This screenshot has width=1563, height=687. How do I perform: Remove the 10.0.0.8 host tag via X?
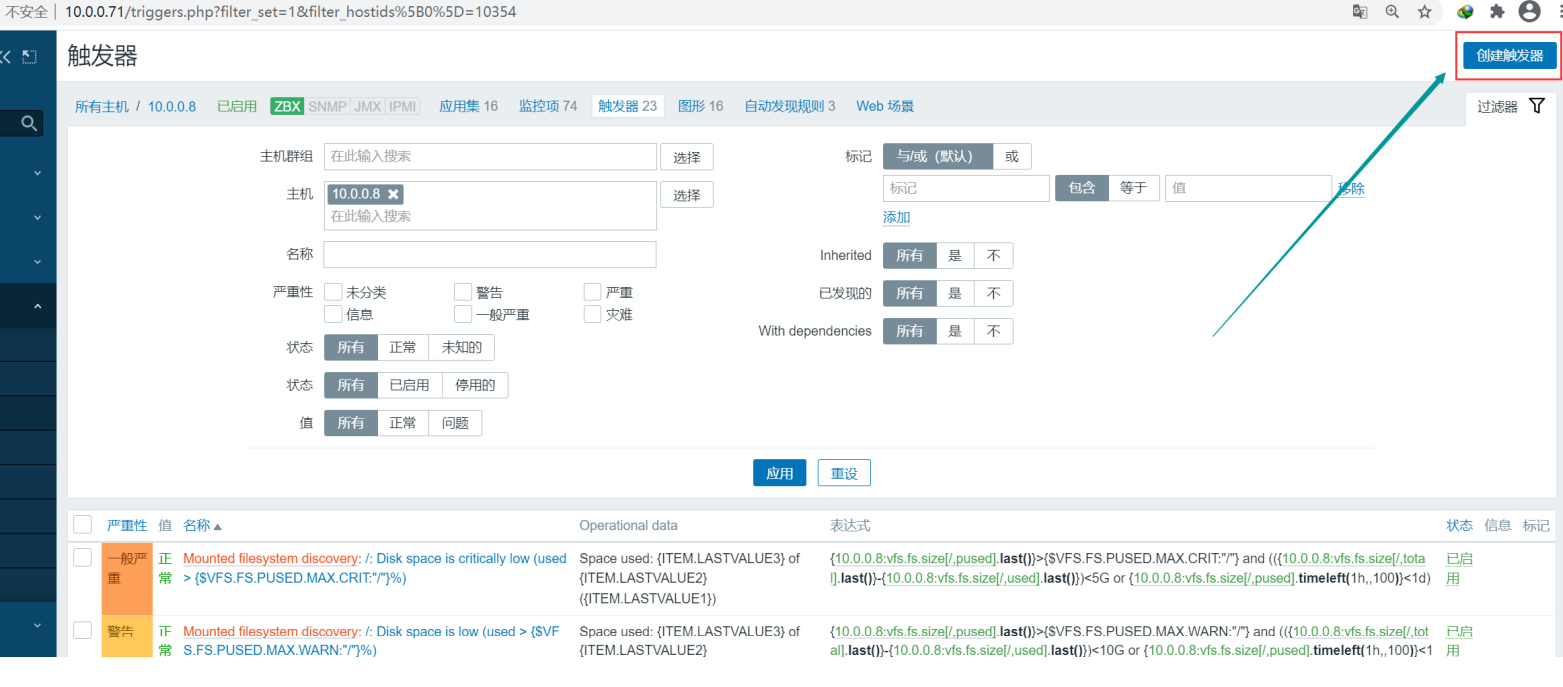coord(394,194)
